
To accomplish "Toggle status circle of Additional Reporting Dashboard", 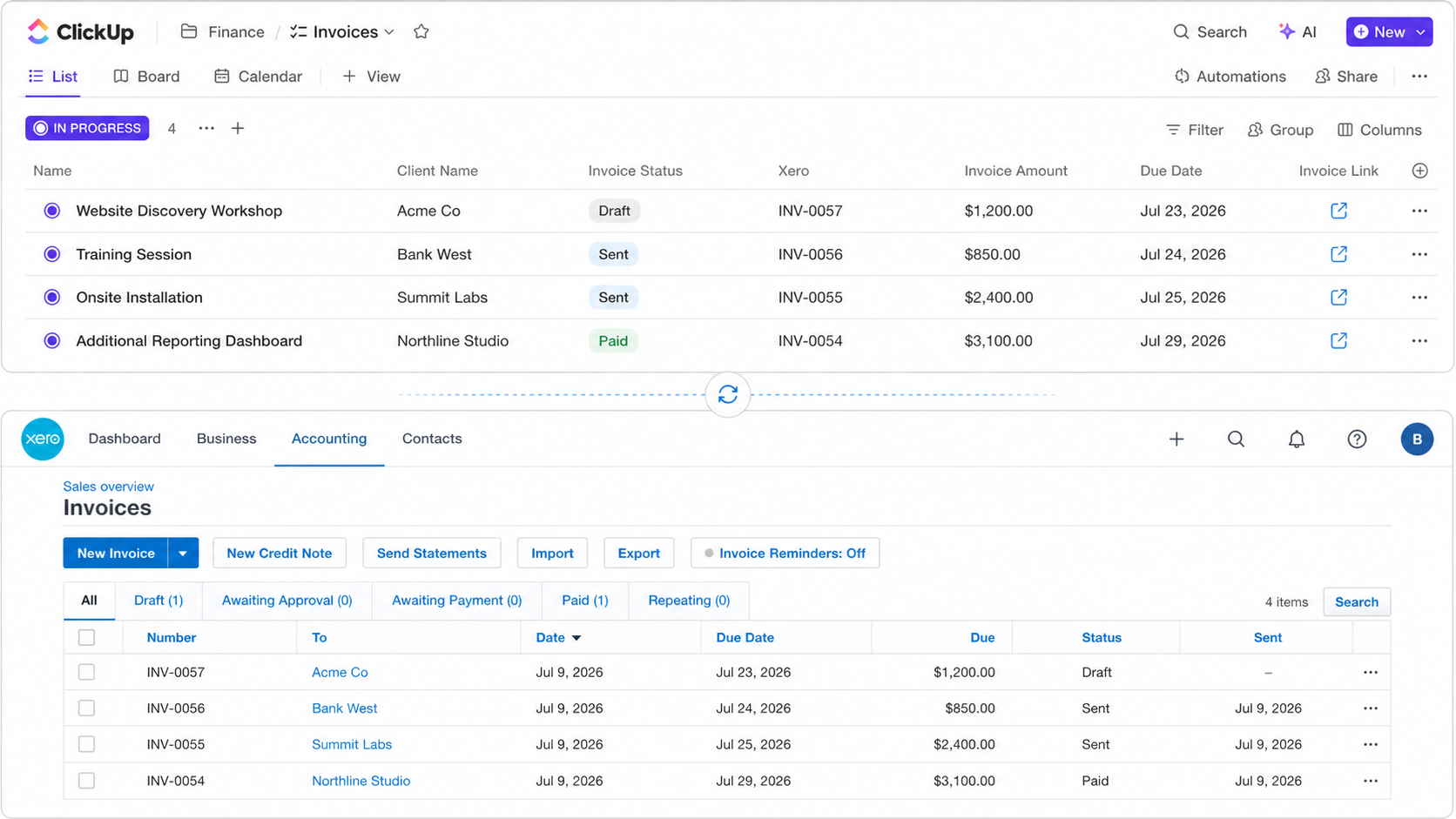I will (x=52, y=341).
